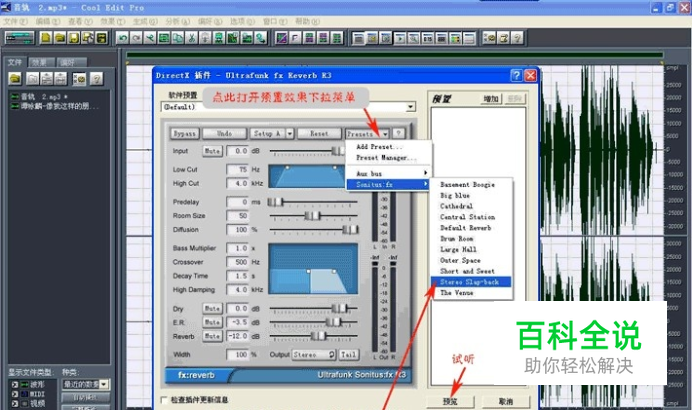Toggle the Tail button
Viewport: 692px width, 410px height.
348,354
